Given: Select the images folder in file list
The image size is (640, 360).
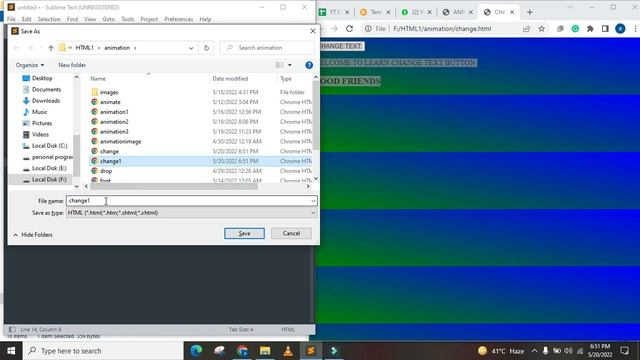Looking at the screenshot, I should coord(109,92).
